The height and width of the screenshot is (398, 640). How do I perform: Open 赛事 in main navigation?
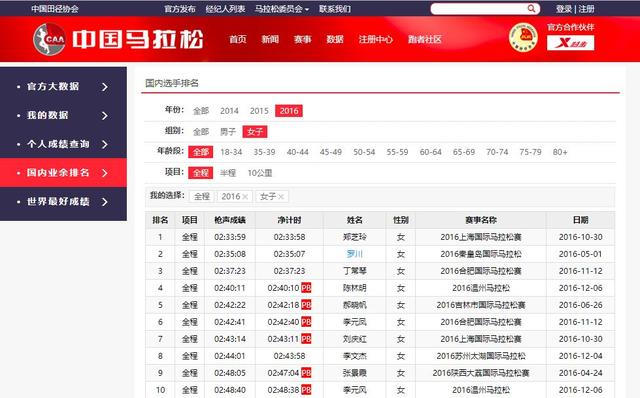[302, 39]
